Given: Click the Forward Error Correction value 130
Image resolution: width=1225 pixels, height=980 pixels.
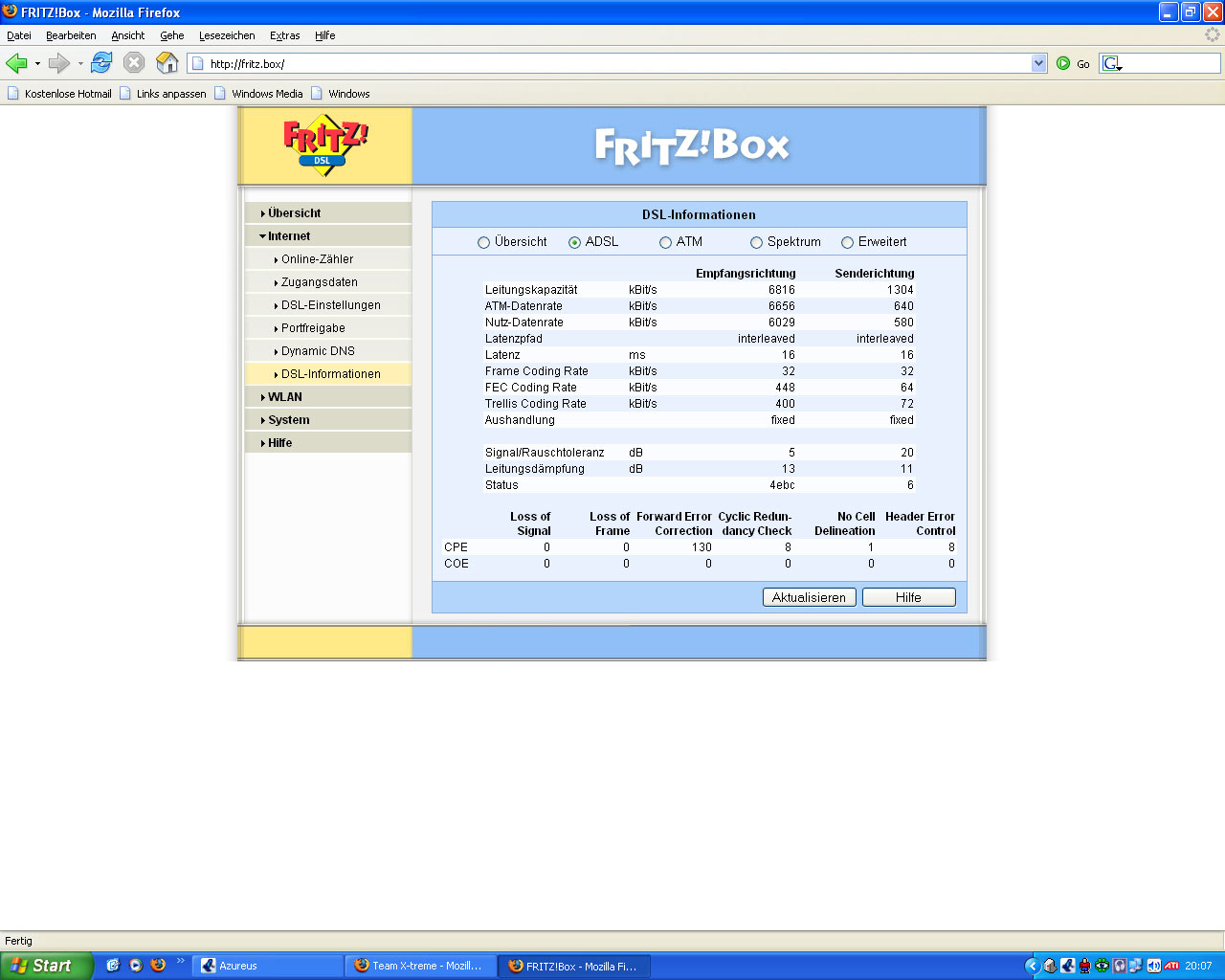Looking at the screenshot, I should coord(702,547).
